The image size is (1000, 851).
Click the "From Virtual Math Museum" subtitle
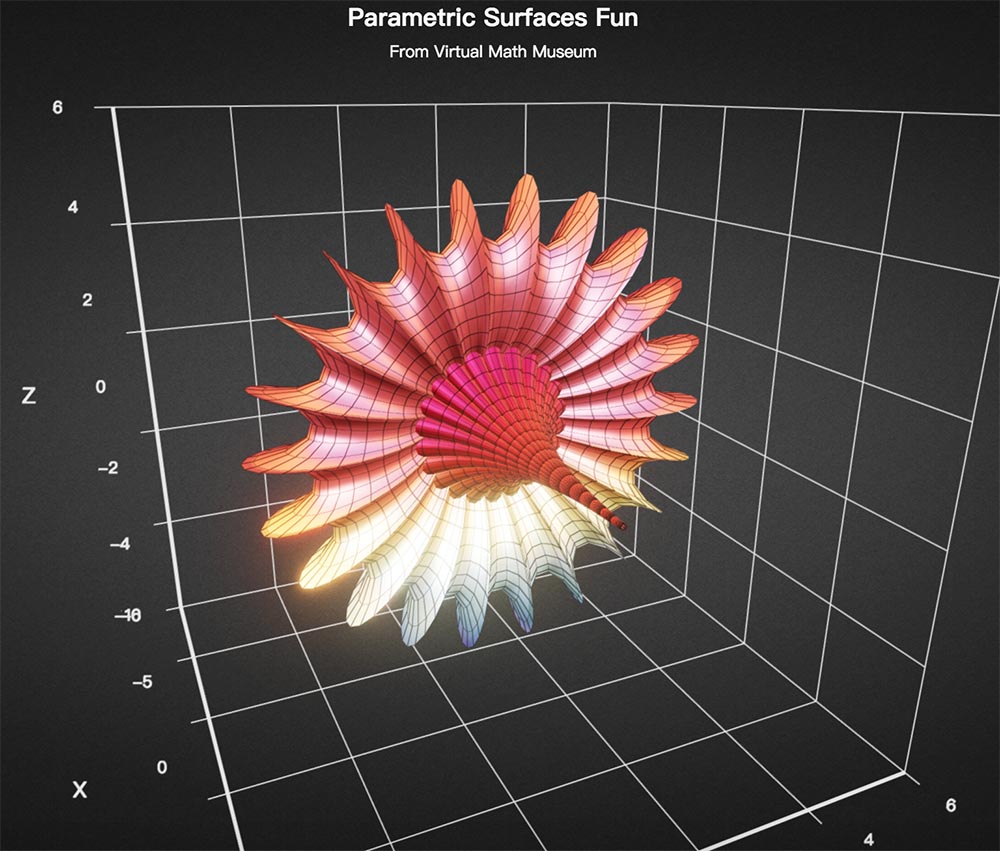(492, 52)
